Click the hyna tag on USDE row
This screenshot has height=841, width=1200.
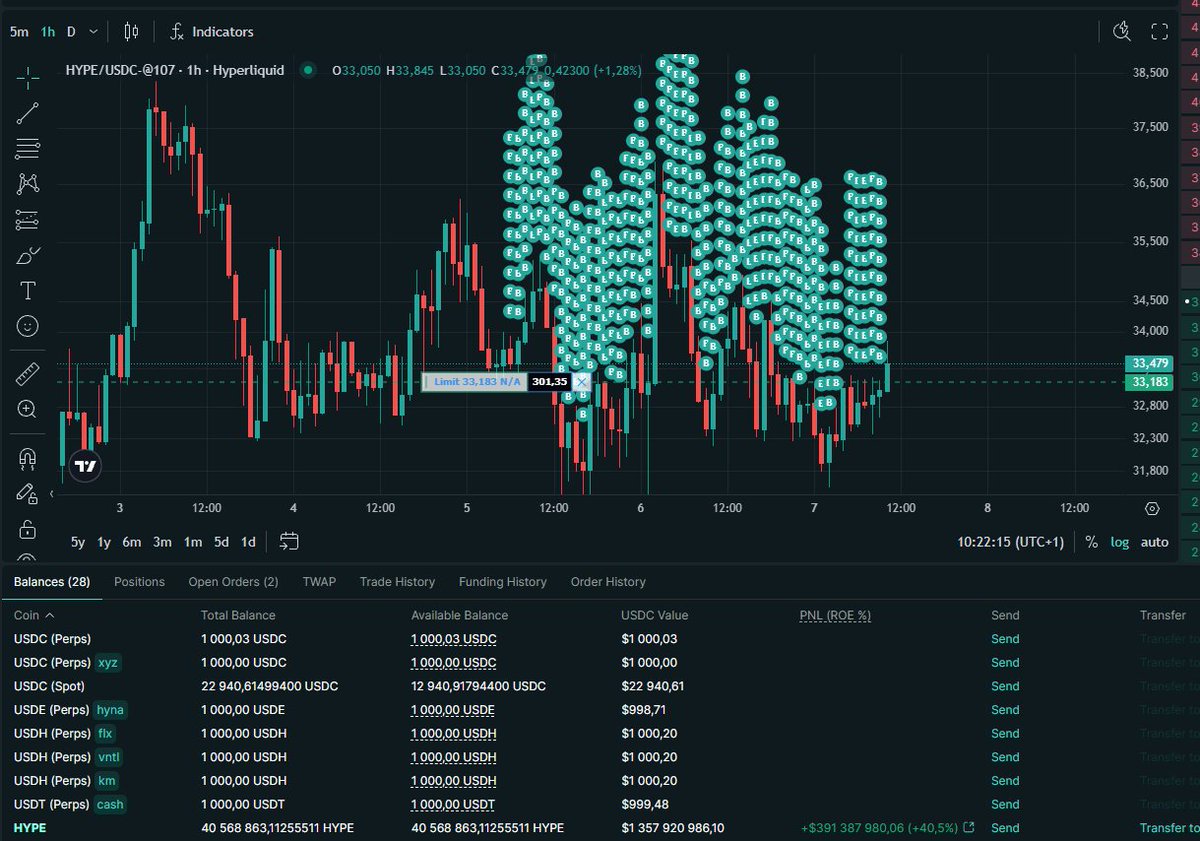click(110, 710)
